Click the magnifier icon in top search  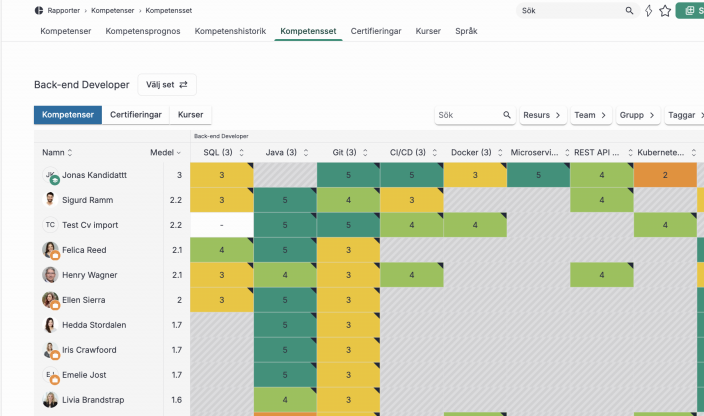[629, 11]
